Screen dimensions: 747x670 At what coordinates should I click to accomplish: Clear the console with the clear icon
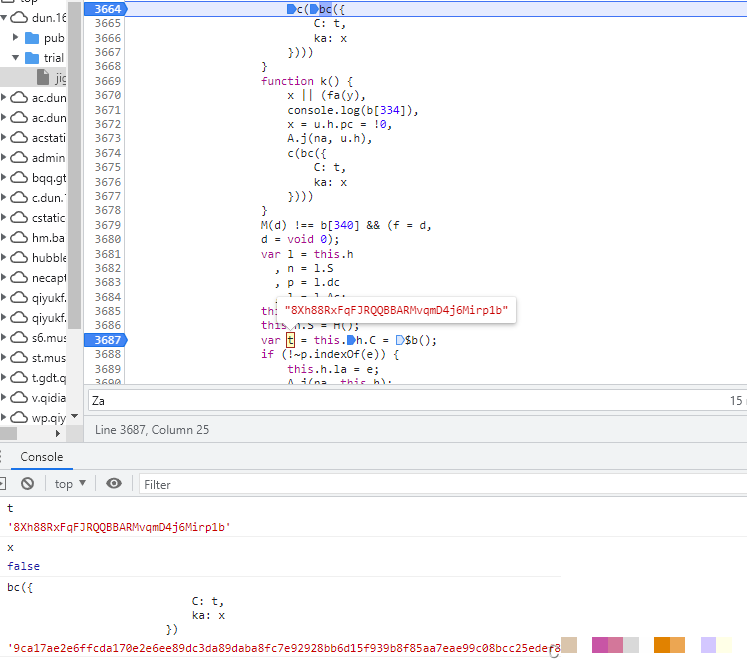click(x=28, y=484)
